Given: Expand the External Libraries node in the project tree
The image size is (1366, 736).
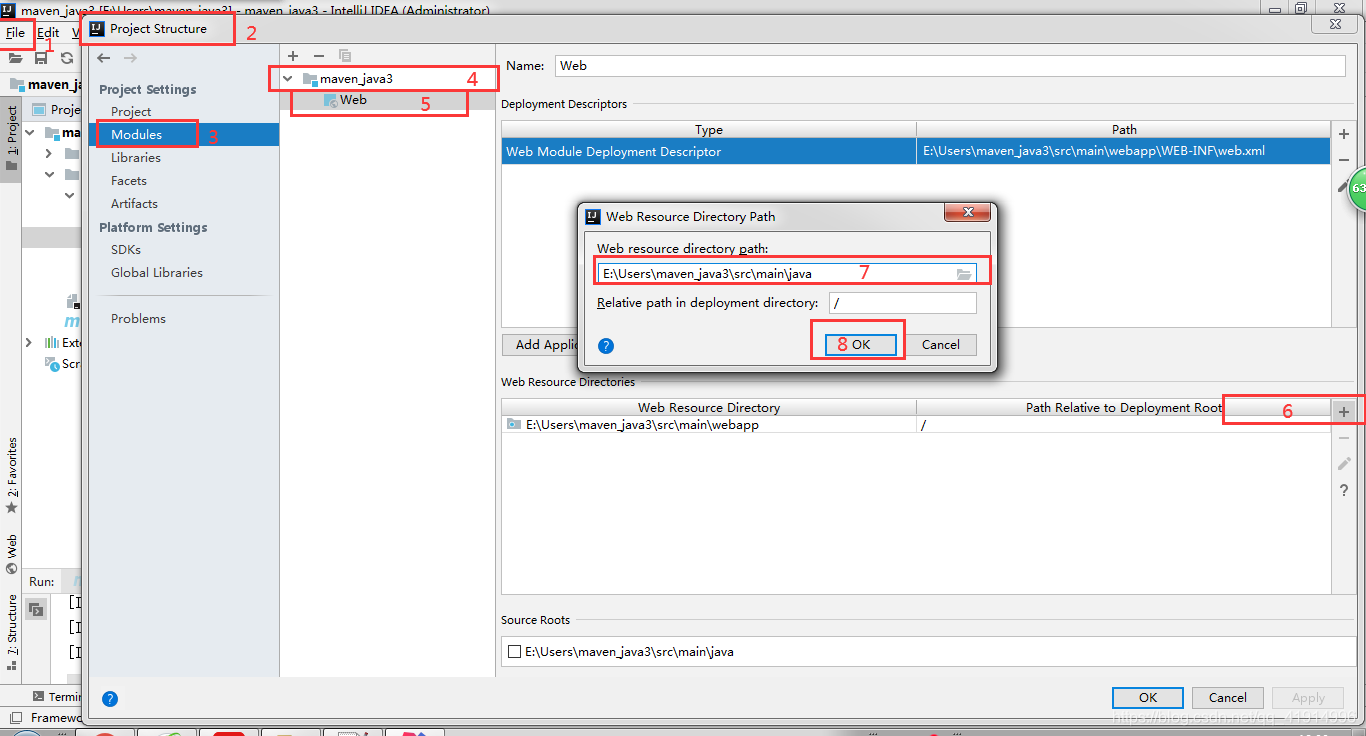Looking at the screenshot, I should 28,342.
